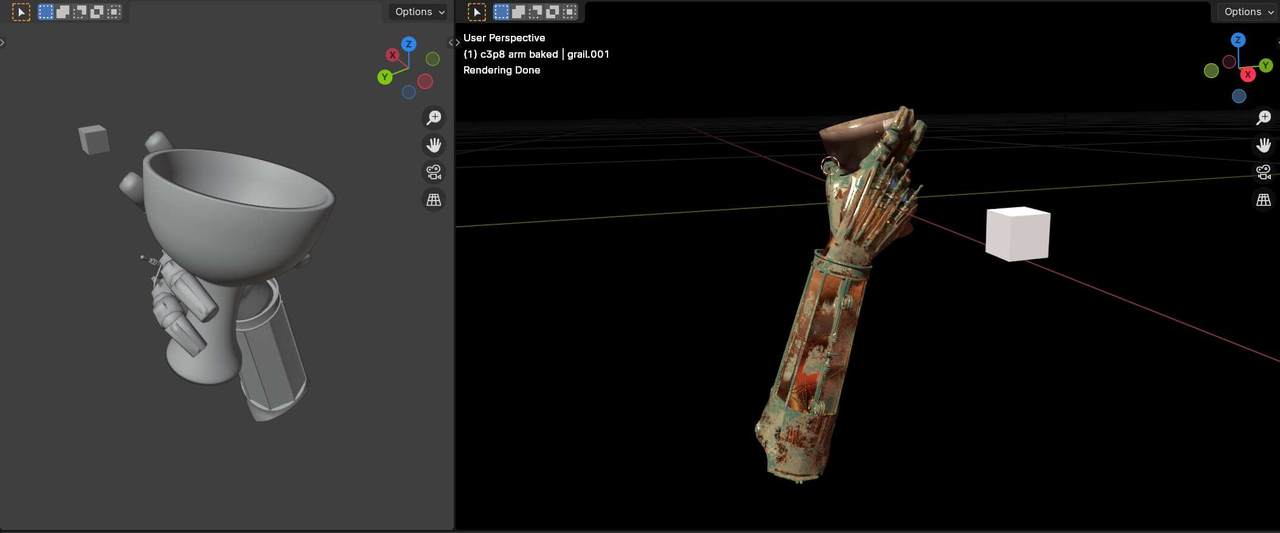Choose Invert selection mode in right viewport
This screenshot has width=1280, height=533.
pos(552,12)
